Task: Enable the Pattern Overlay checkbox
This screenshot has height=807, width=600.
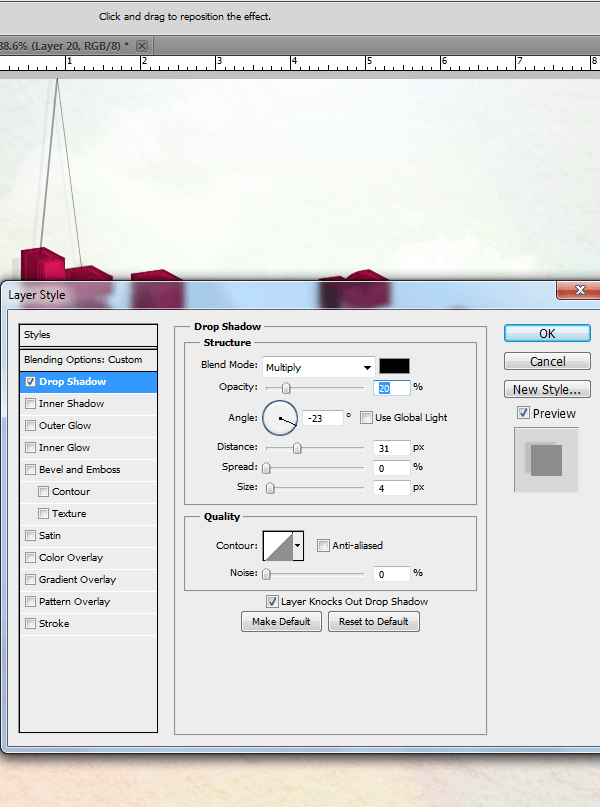Action: click(30, 601)
